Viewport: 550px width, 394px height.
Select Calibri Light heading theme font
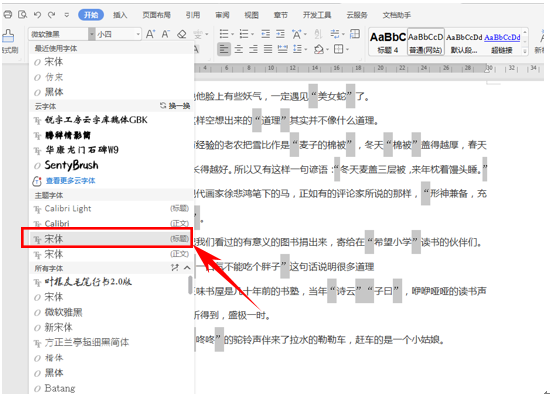pos(111,209)
